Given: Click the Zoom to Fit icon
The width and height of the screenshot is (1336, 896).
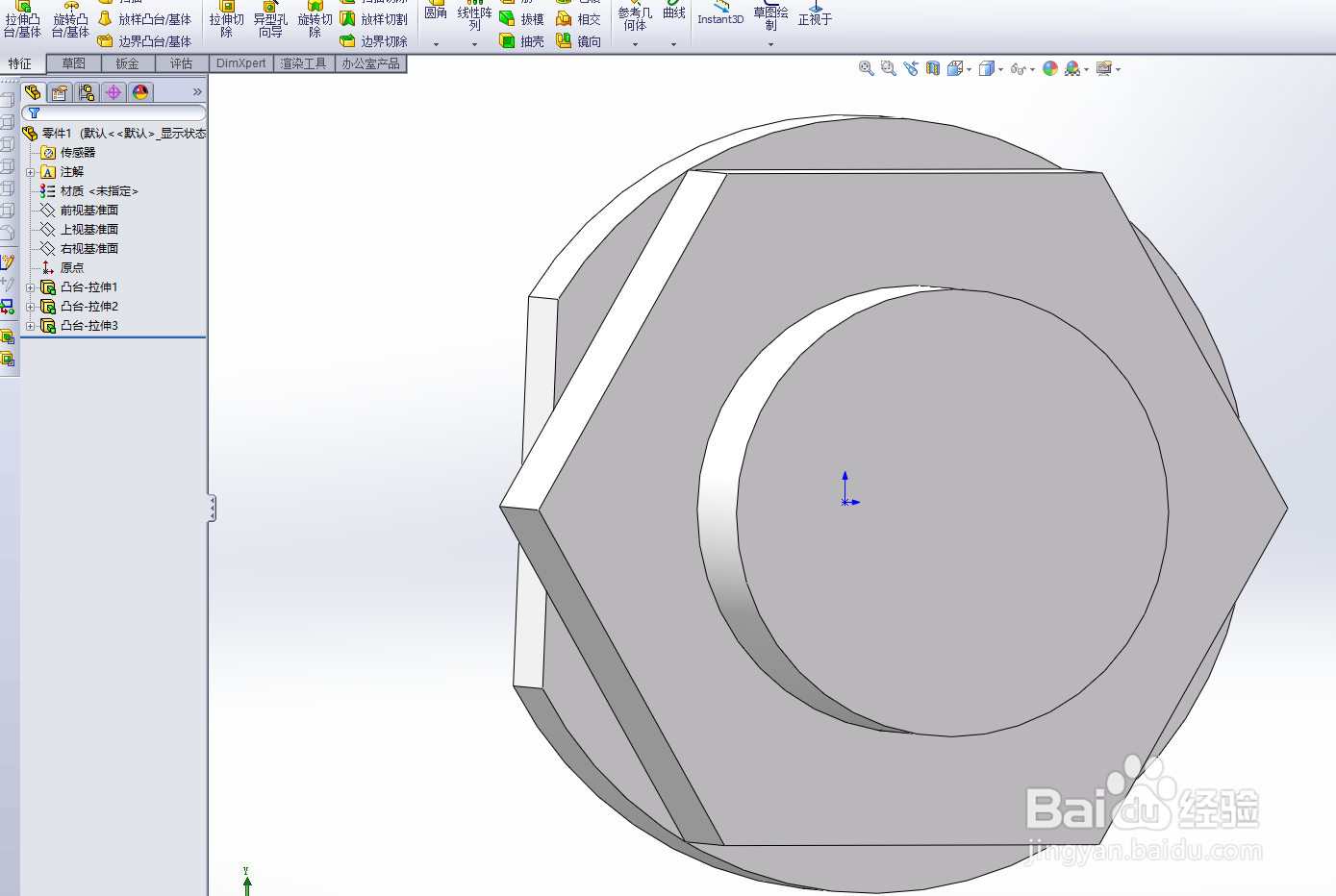Looking at the screenshot, I should tap(867, 68).
